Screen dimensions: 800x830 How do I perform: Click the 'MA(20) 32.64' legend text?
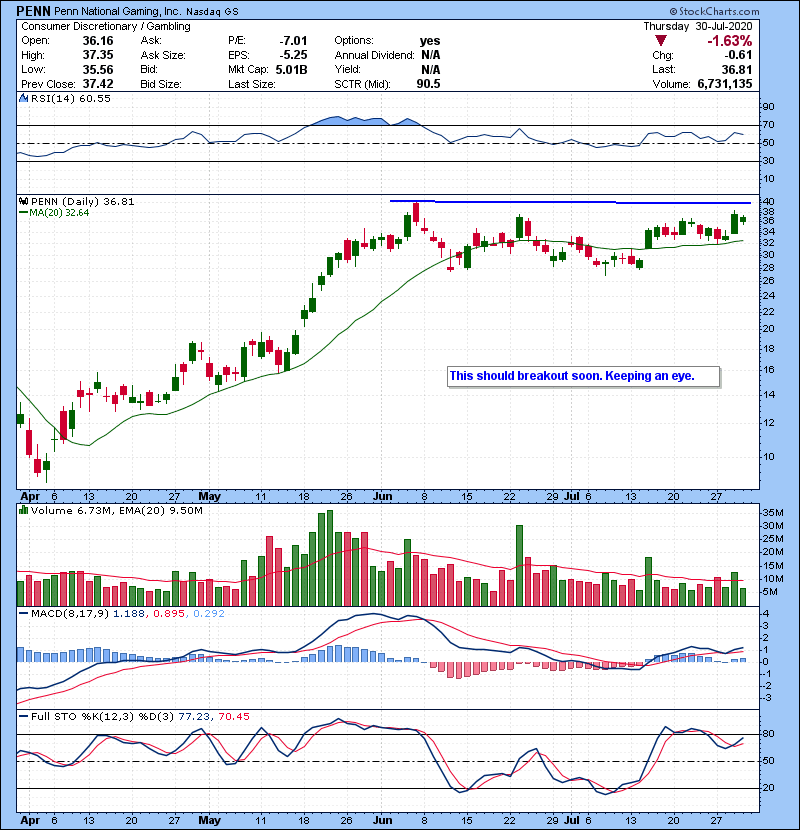point(59,213)
